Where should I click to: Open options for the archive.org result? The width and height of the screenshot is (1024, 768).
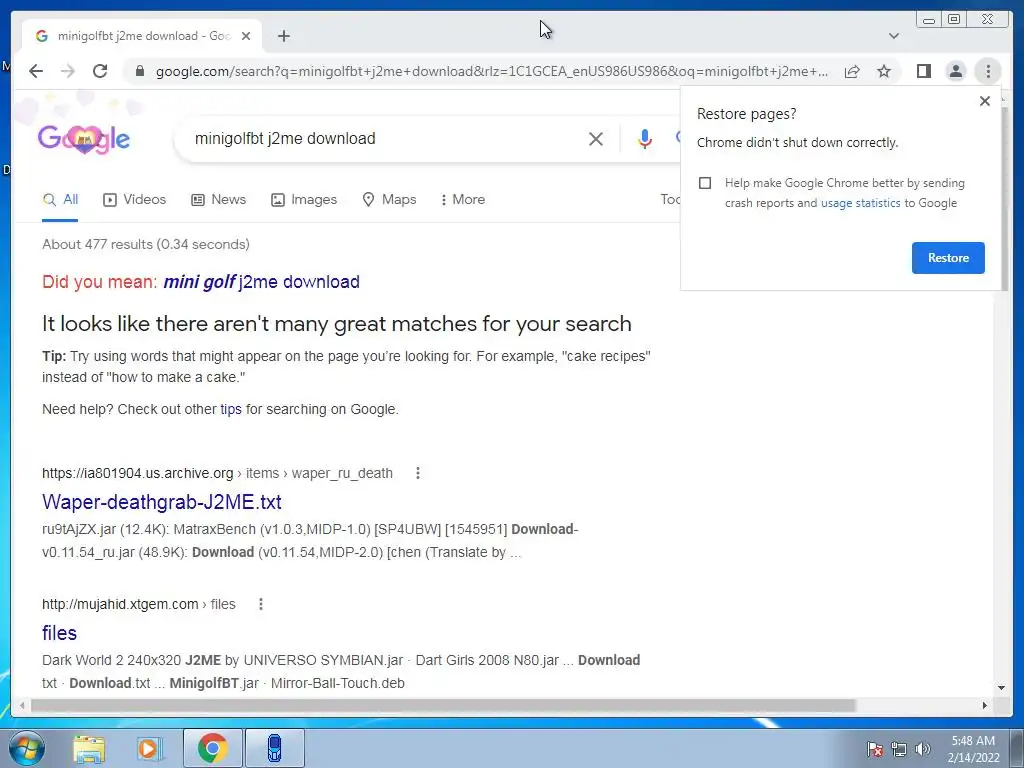coord(418,473)
